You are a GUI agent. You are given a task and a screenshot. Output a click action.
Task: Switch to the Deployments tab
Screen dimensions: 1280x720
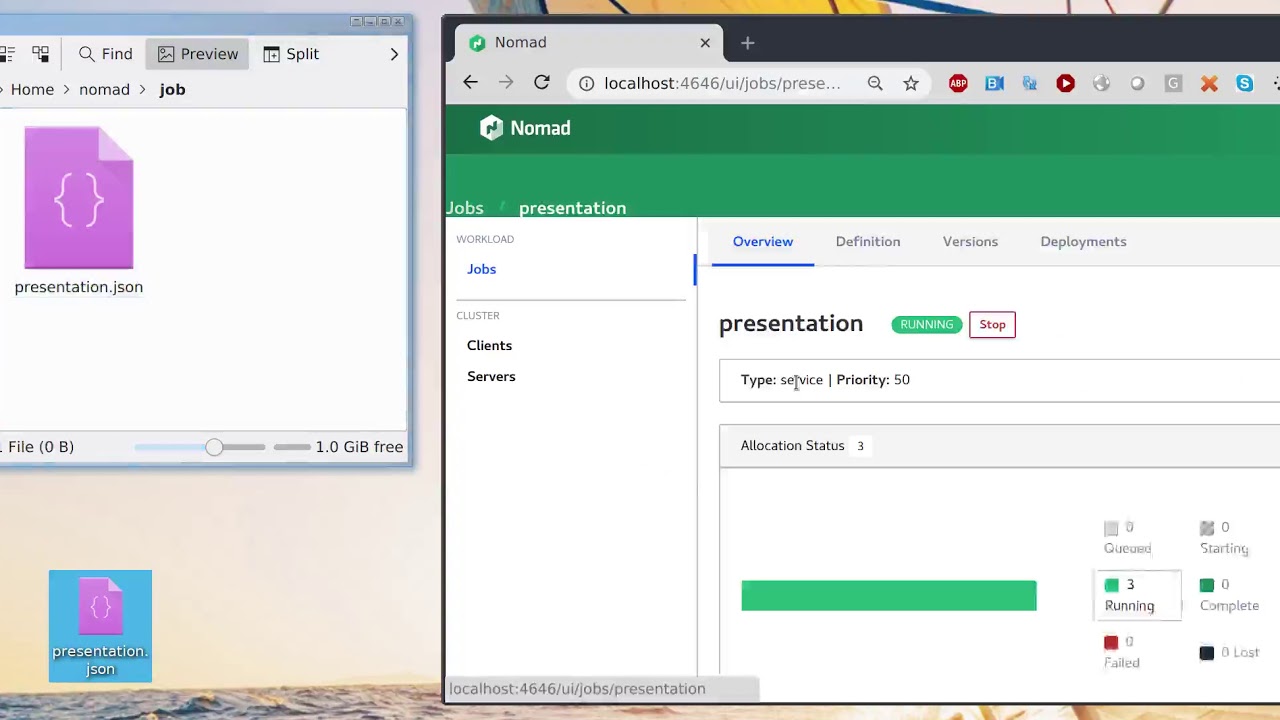(x=1083, y=241)
